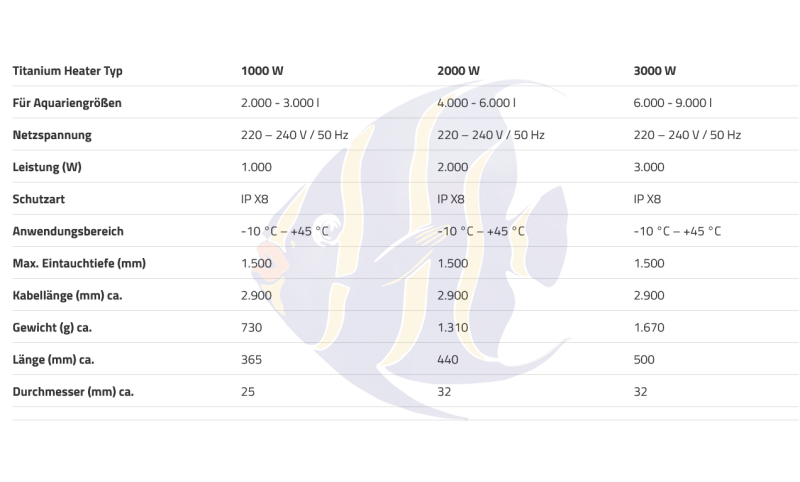Screen dimensions: 800x482
Task: Select the Anwendungsbereich row label
Action: pos(68,232)
